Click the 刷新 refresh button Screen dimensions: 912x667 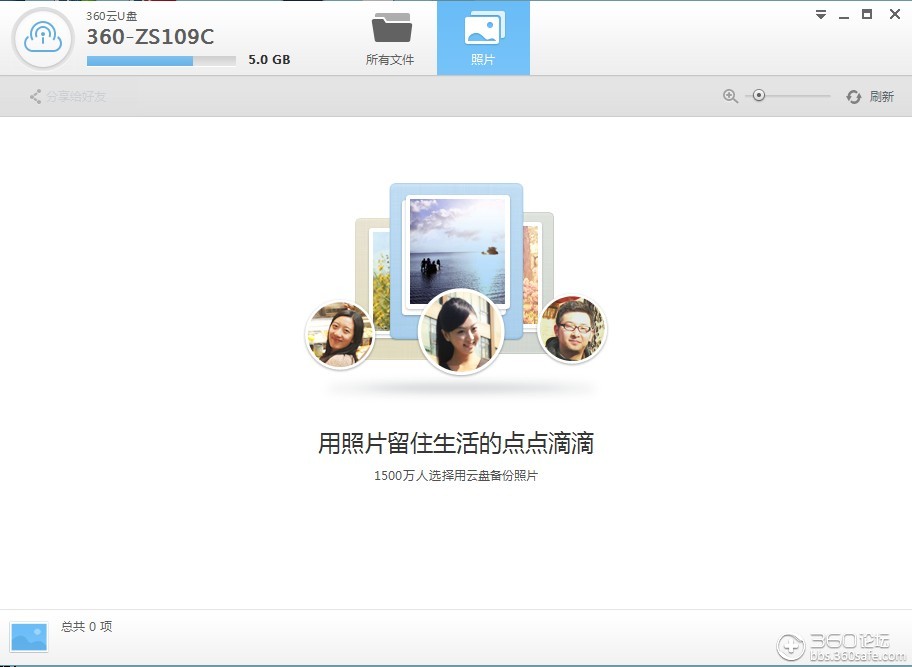coord(870,97)
